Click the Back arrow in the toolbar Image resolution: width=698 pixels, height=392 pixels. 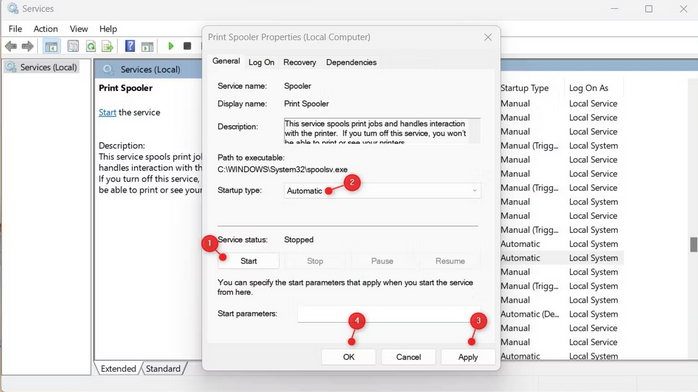click(x=11, y=46)
